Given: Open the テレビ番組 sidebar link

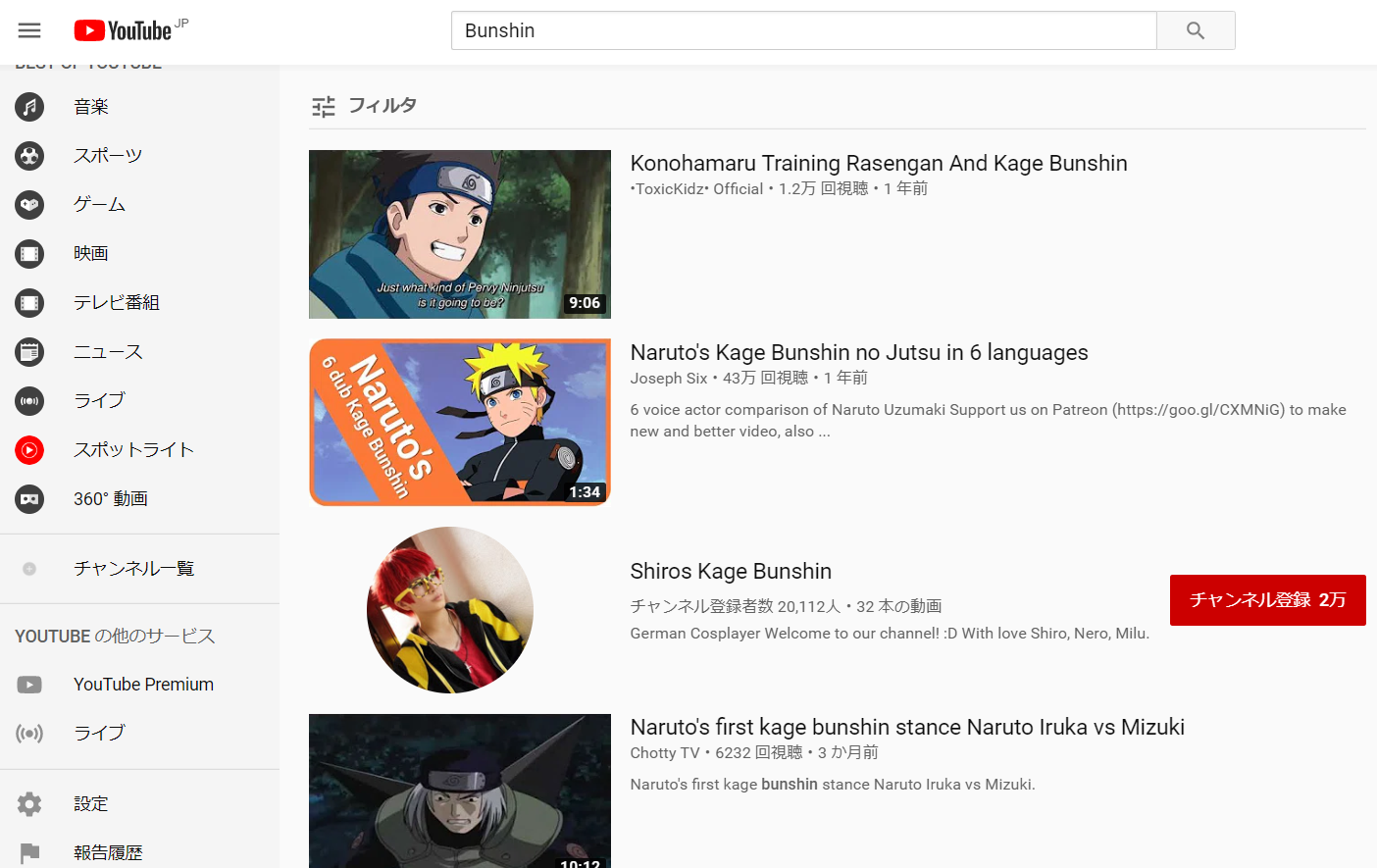Looking at the screenshot, I should 117,303.
